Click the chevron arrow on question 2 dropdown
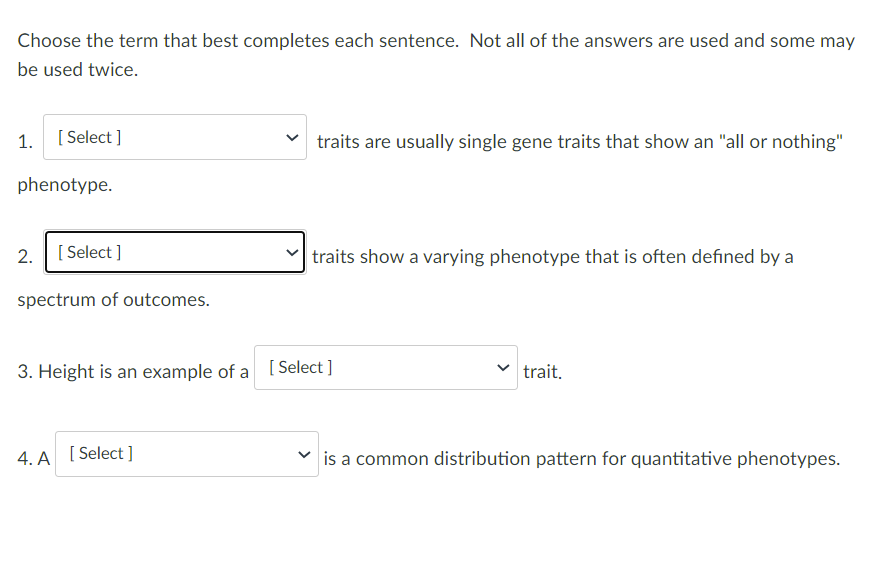The image size is (874, 577). (x=292, y=252)
